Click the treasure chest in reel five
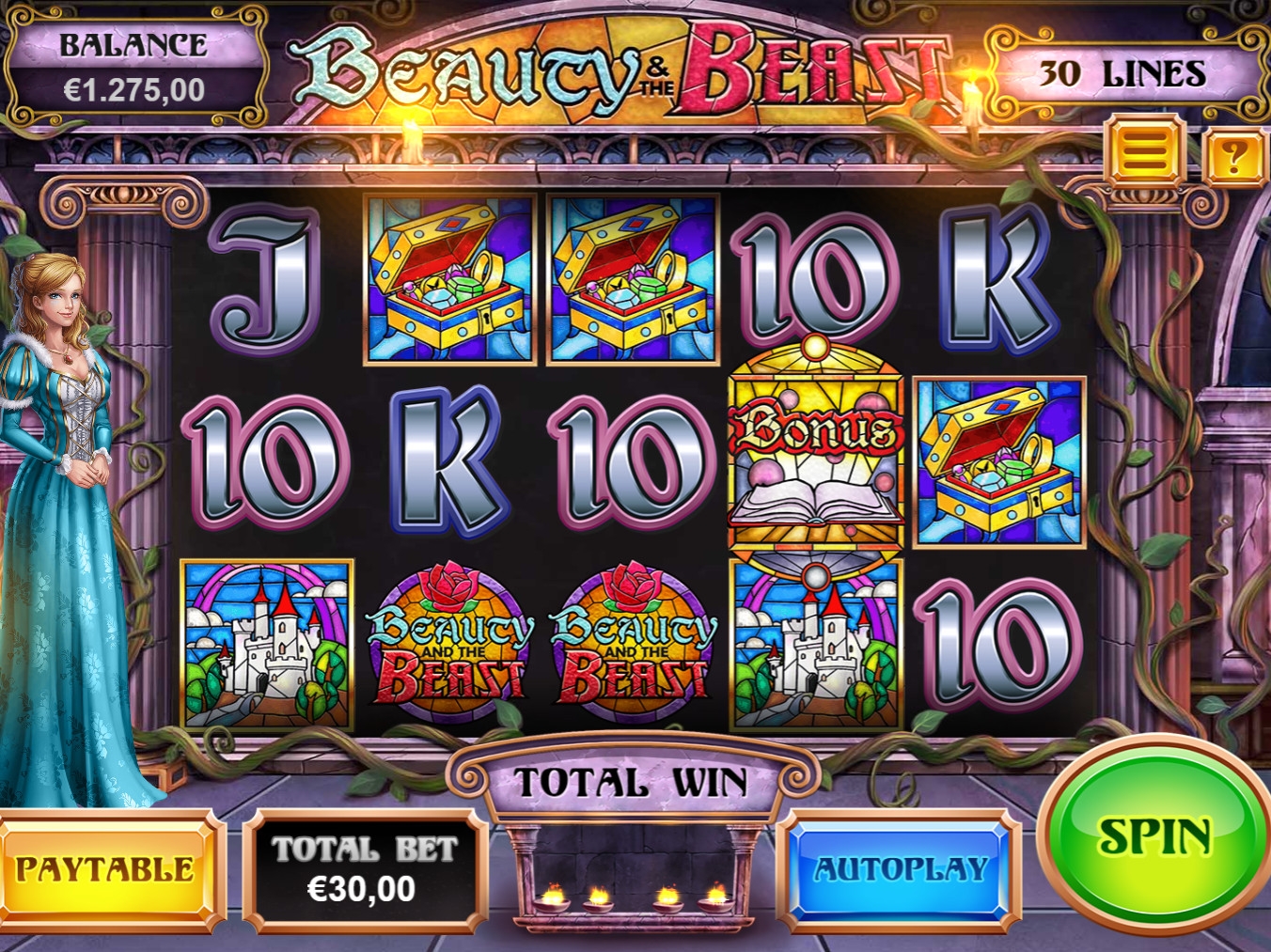The image size is (1271, 952). click(999, 462)
